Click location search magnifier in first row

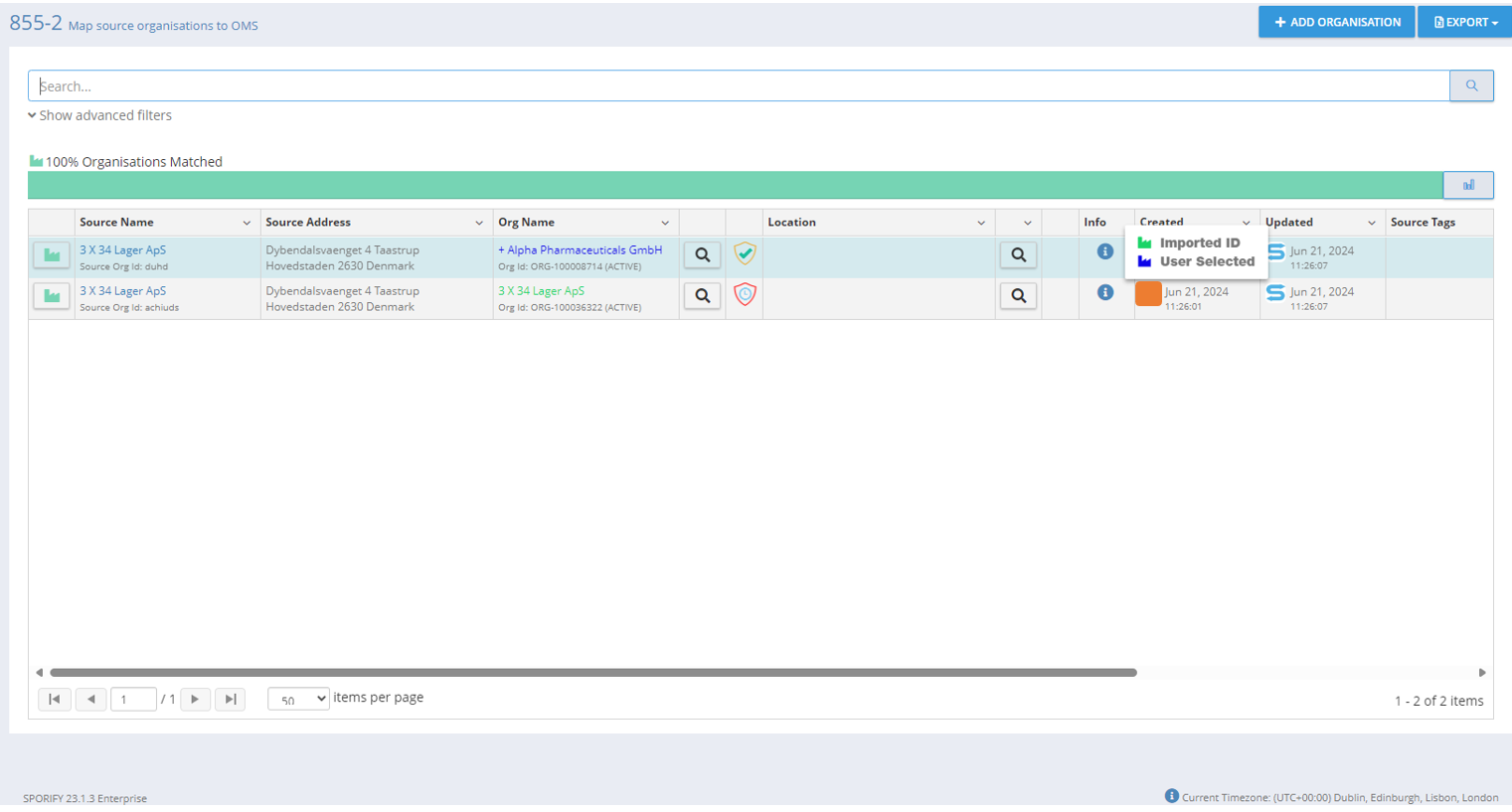(1018, 255)
